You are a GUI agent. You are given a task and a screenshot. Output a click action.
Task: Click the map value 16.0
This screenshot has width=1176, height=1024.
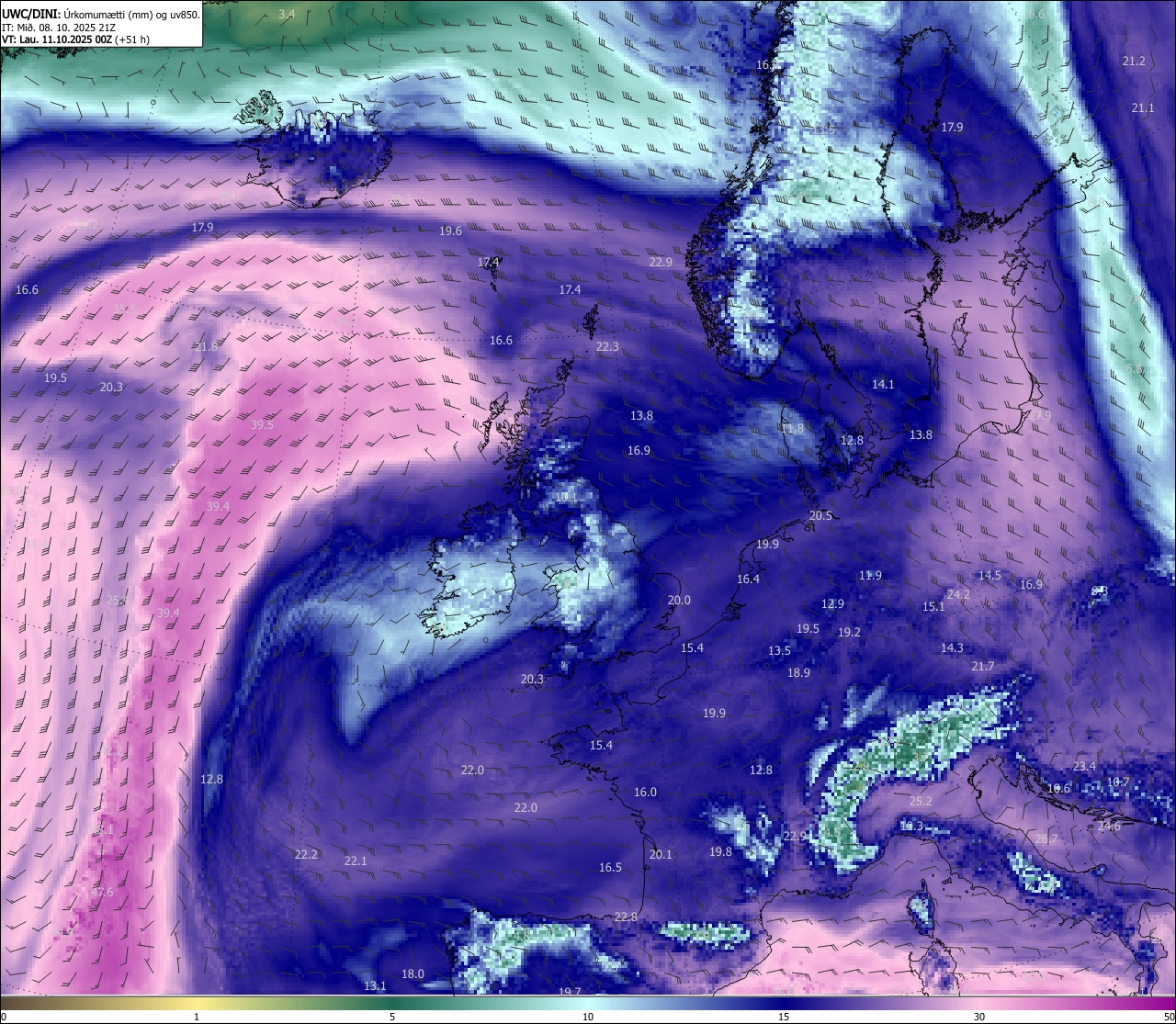pos(645,792)
